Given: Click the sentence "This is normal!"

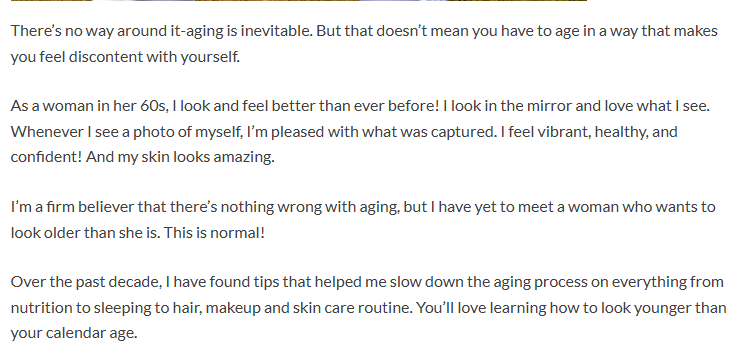Looking at the screenshot, I should click(x=214, y=232).
